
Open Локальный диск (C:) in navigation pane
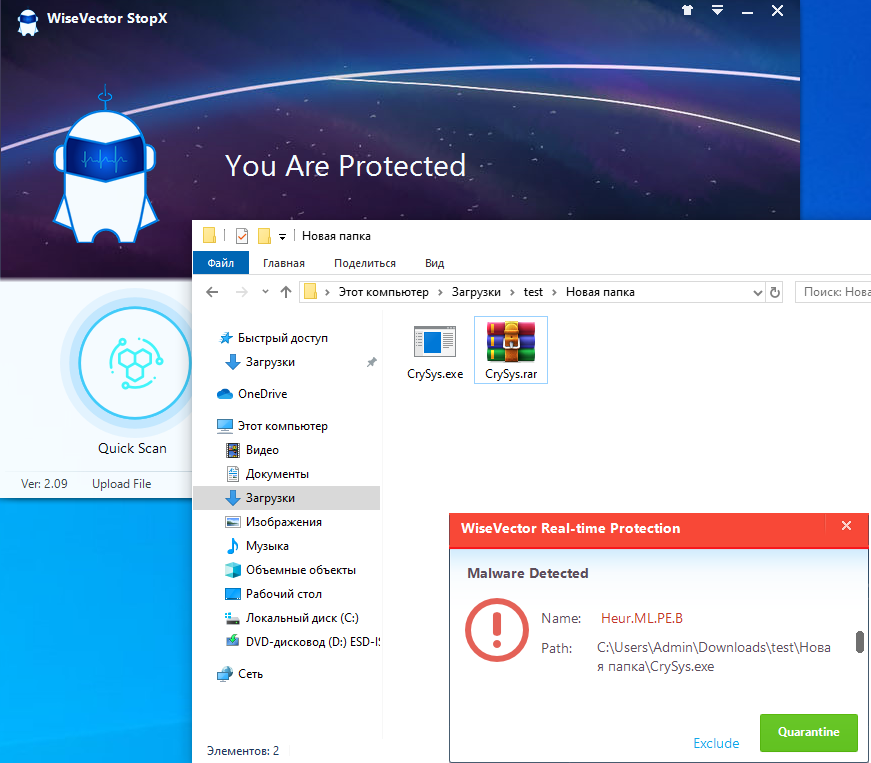coord(302,618)
